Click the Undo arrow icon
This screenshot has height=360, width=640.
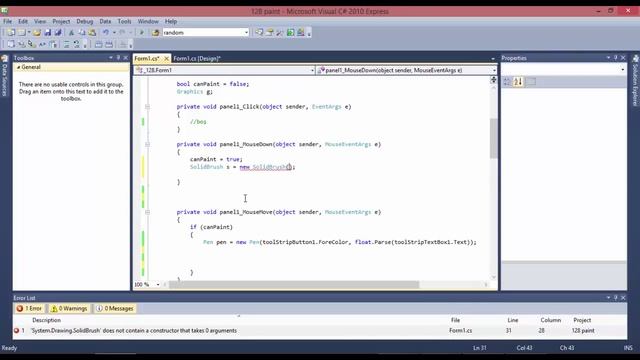(106, 33)
